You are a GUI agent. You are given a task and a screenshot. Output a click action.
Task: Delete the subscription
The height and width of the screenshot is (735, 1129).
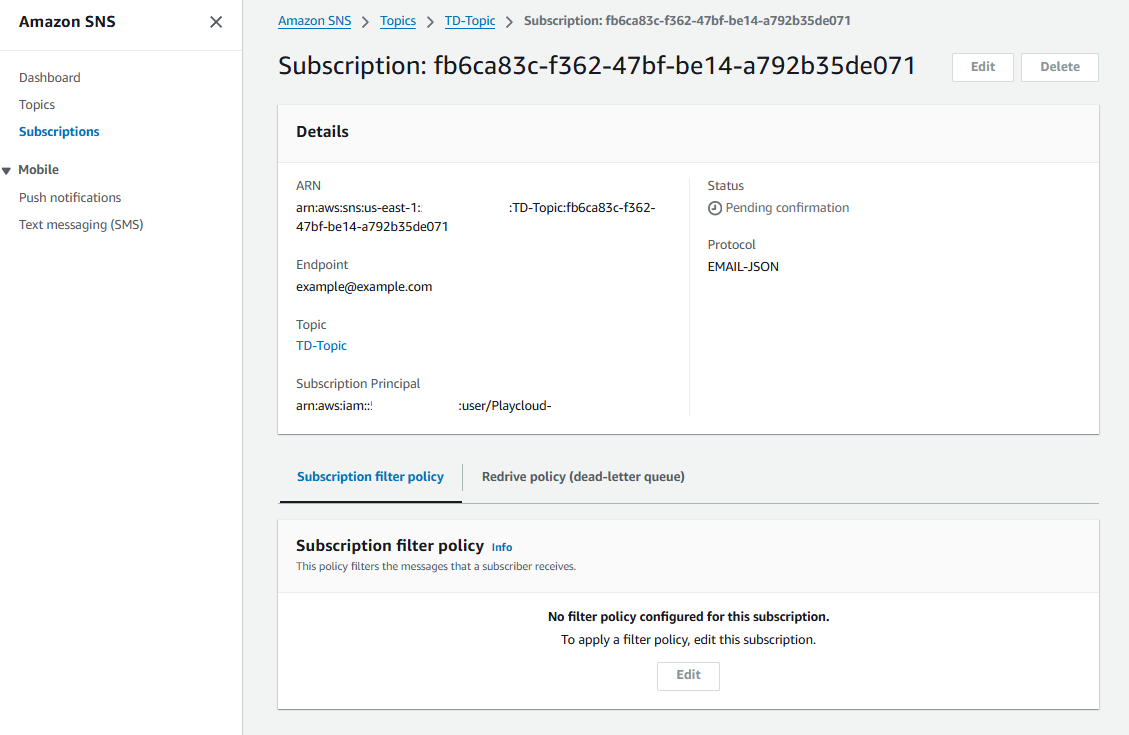[x=1059, y=67]
